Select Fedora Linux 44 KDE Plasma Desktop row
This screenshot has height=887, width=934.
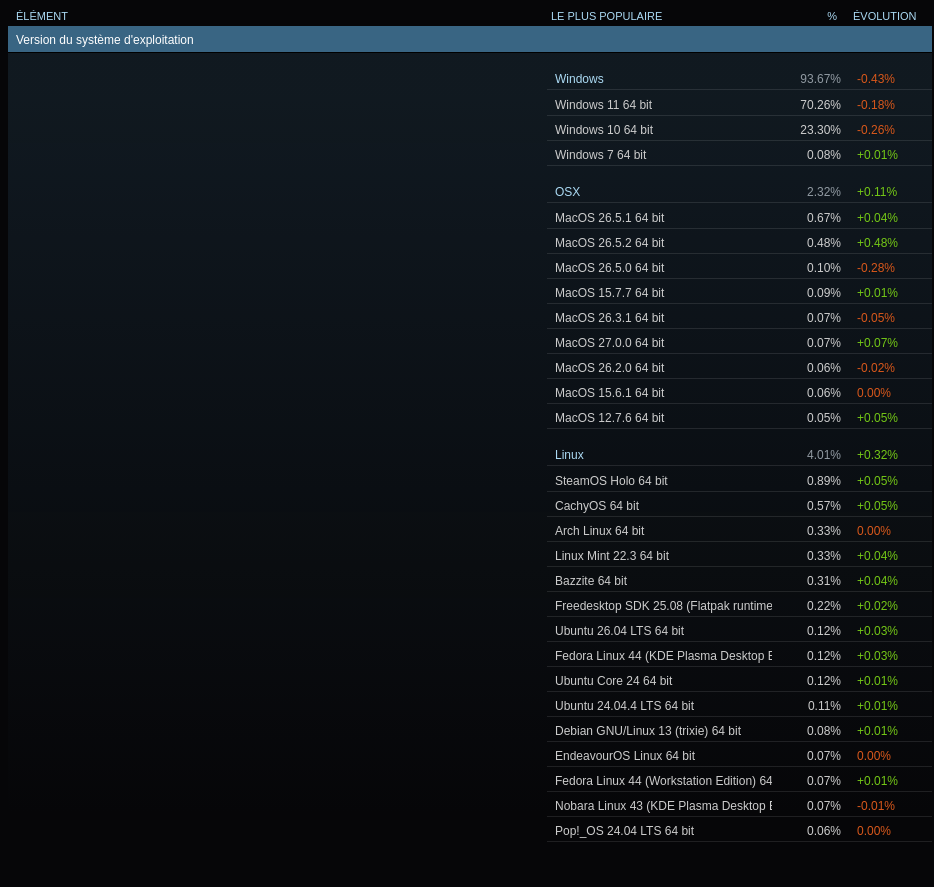(739, 655)
